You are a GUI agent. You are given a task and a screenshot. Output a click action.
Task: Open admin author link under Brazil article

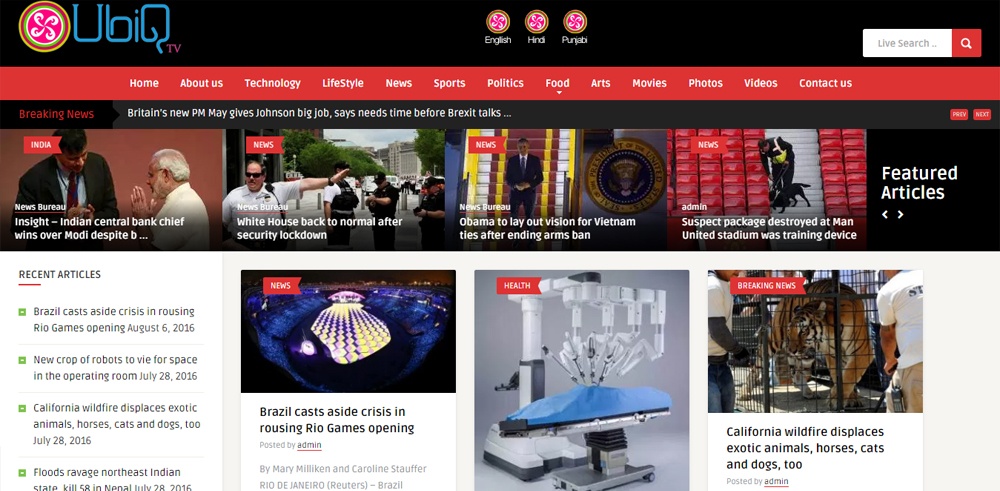[309, 445]
